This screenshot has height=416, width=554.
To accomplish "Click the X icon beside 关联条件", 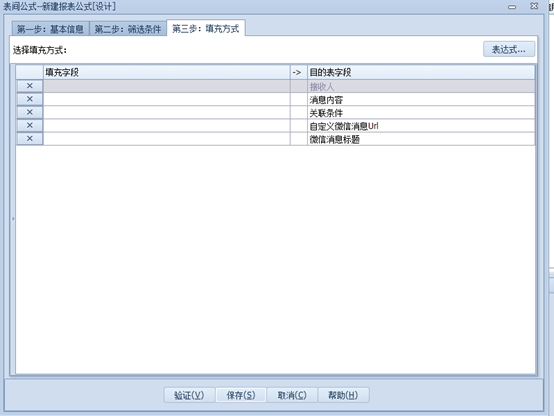I will point(30,112).
